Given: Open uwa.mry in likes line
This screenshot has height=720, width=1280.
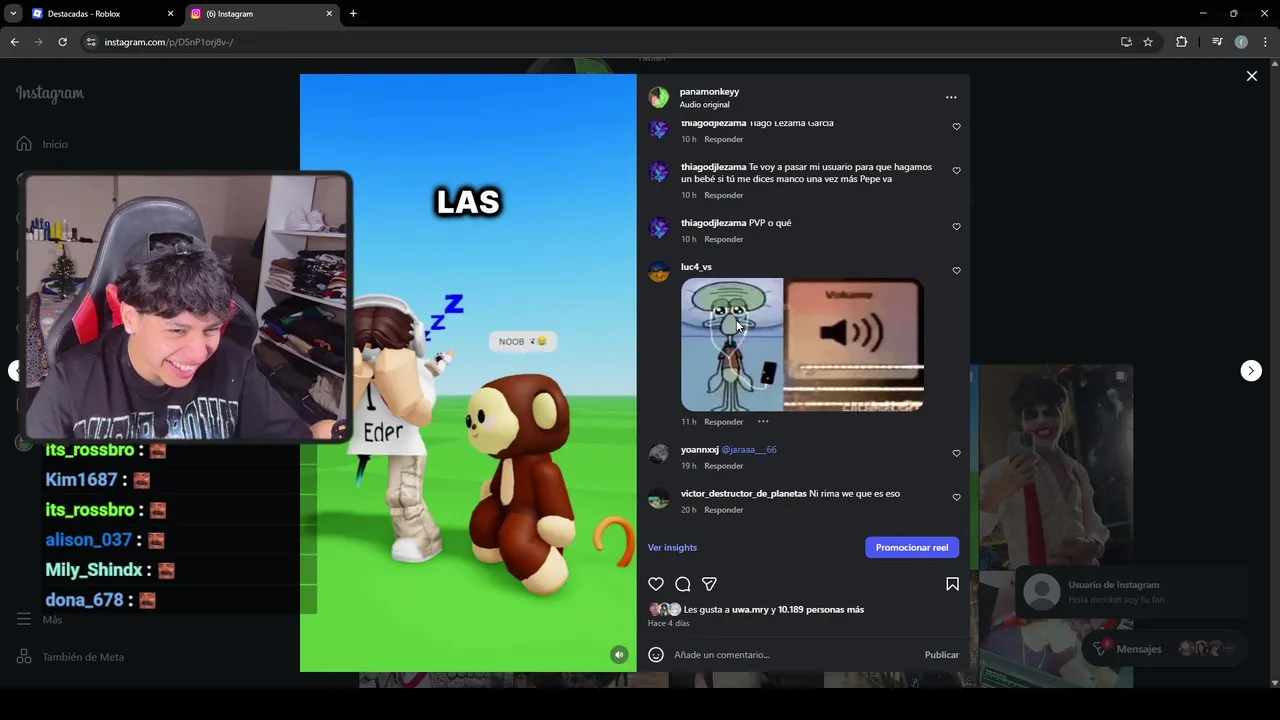Looking at the screenshot, I should [x=750, y=610].
